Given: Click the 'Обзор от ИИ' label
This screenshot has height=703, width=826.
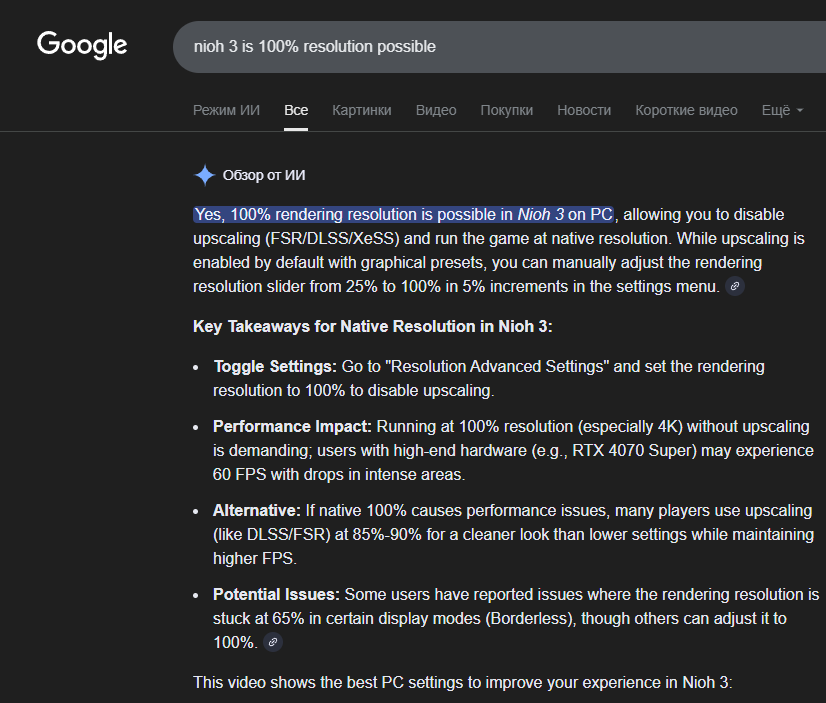Looking at the screenshot, I should pyautogui.click(x=264, y=176).
